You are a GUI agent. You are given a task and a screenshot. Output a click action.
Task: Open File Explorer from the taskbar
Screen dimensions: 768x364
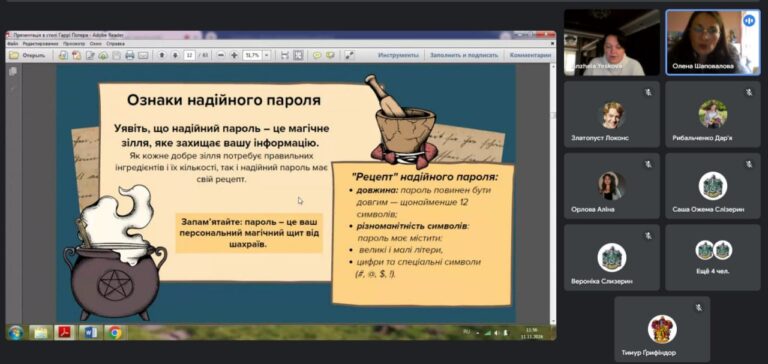click(x=41, y=333)
